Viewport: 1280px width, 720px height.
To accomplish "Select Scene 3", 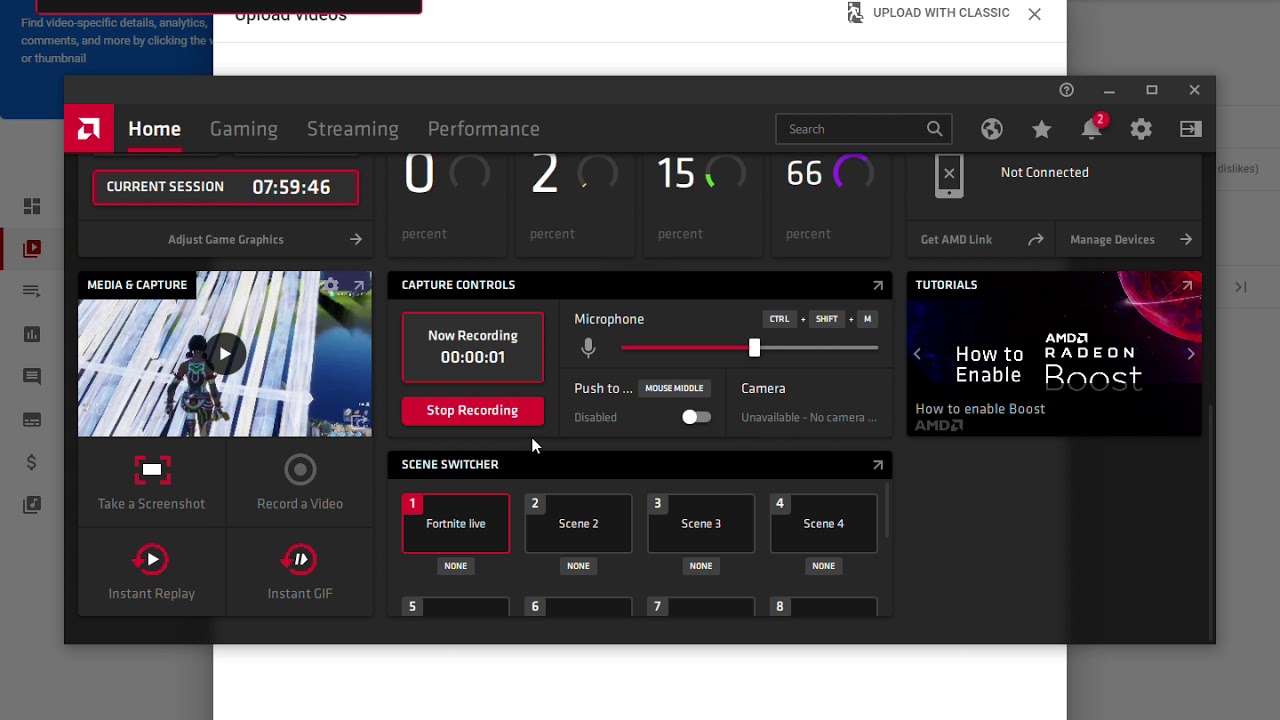I will pyautogui.click(x=701, y=524).
